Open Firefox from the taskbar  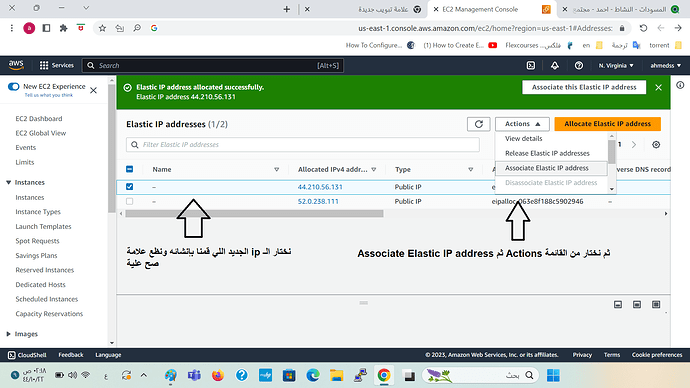pos(218,375)
